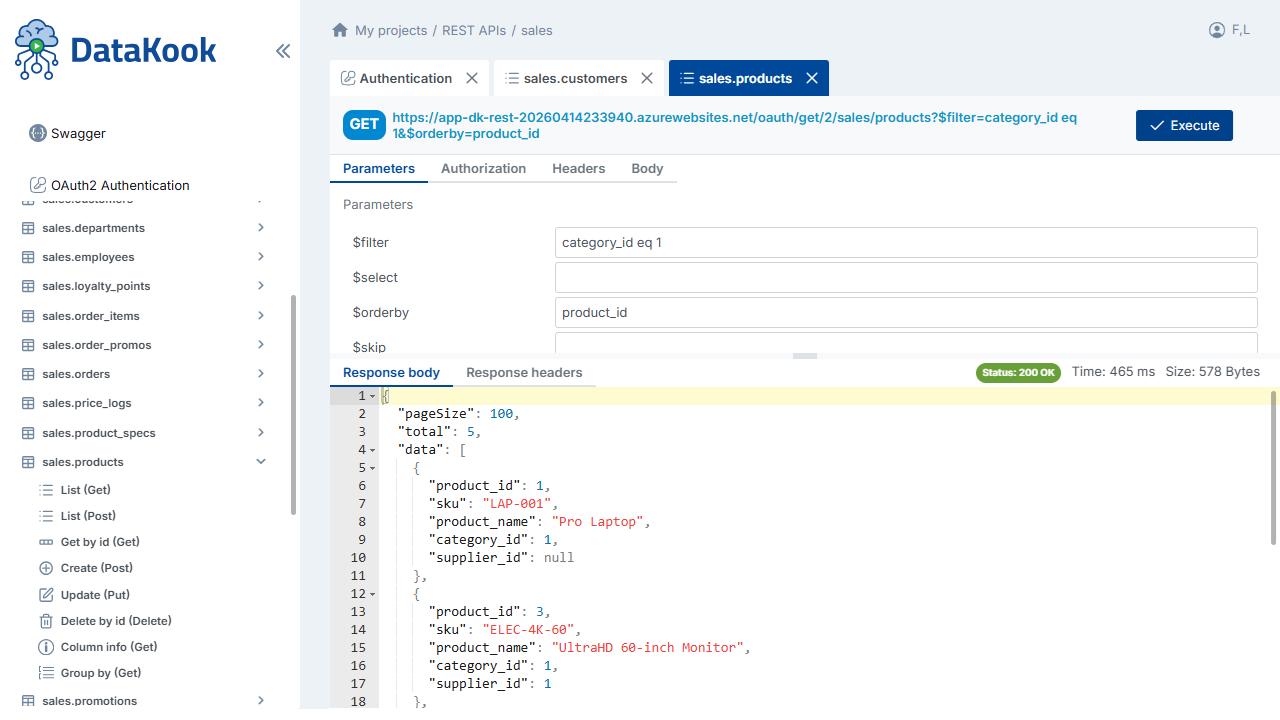Collapse the sidebar with double-chevron icon

[283, 51]
